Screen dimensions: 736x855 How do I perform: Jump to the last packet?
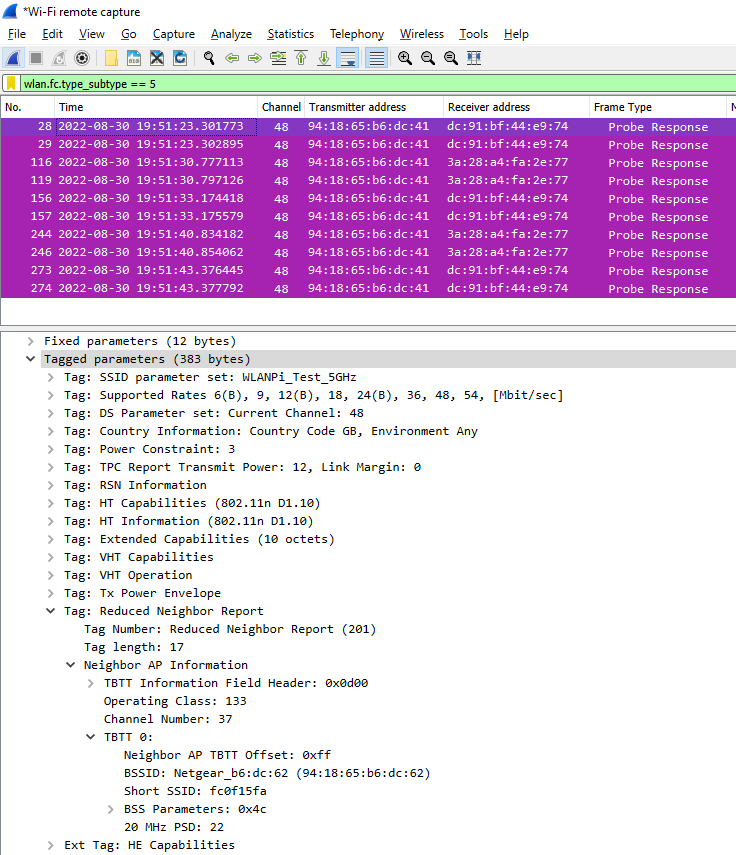(x=324, y=58)
